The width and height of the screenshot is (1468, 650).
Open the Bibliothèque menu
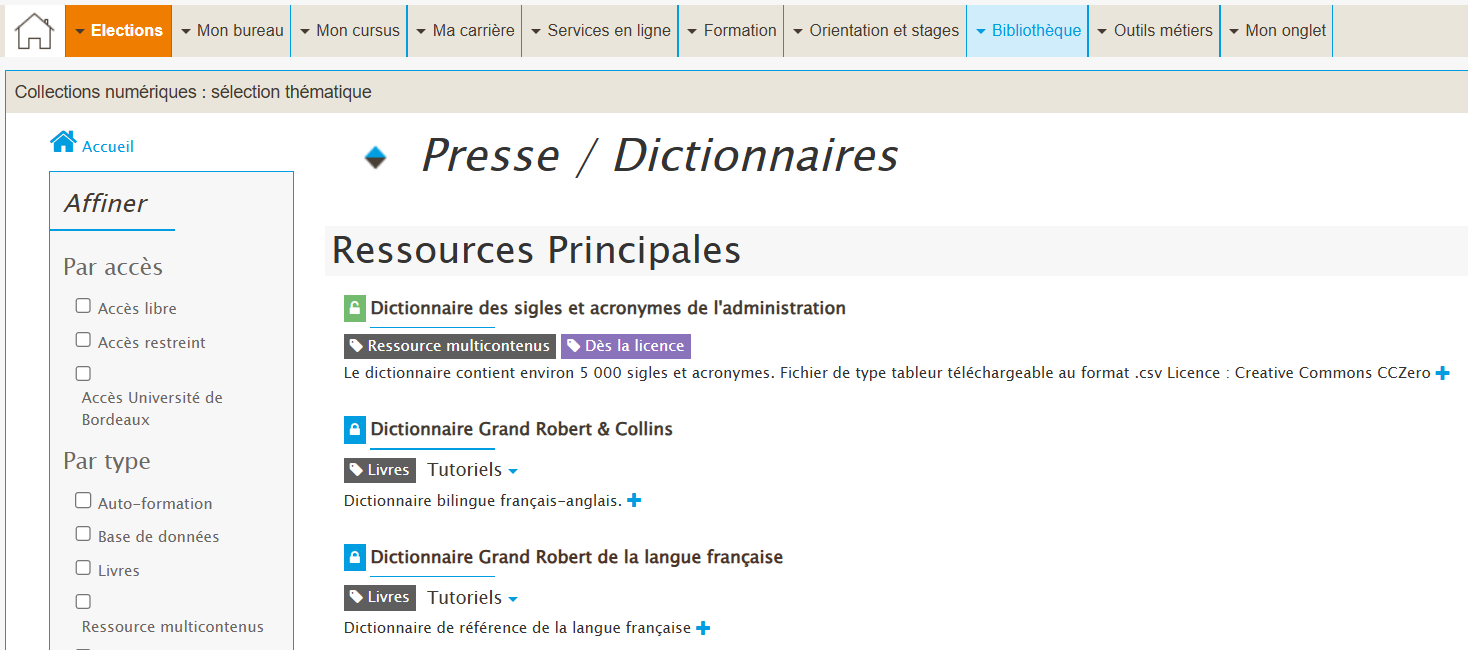[x=1027, y=31]
